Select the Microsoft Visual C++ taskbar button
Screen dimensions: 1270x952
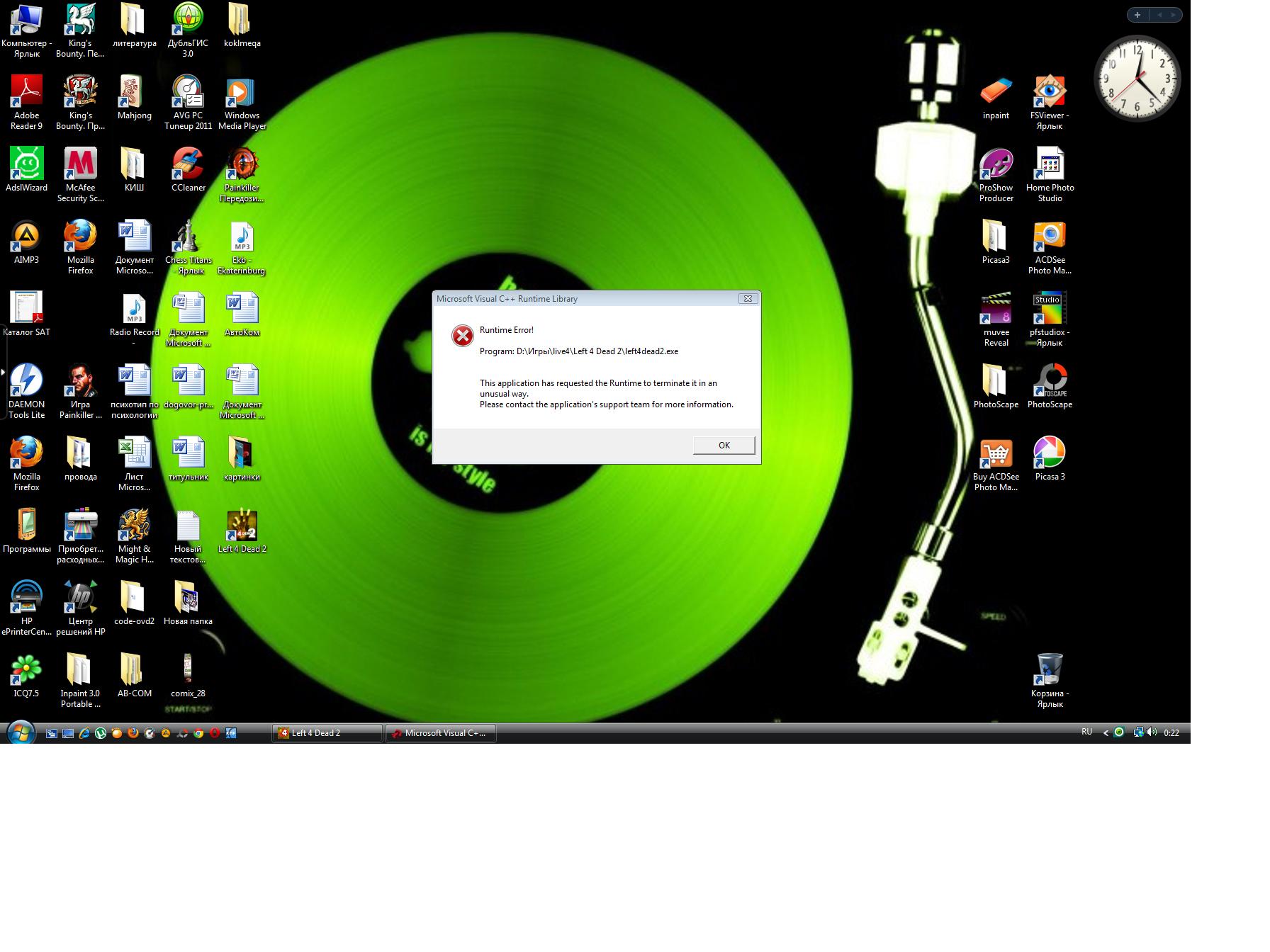[440, 733]
